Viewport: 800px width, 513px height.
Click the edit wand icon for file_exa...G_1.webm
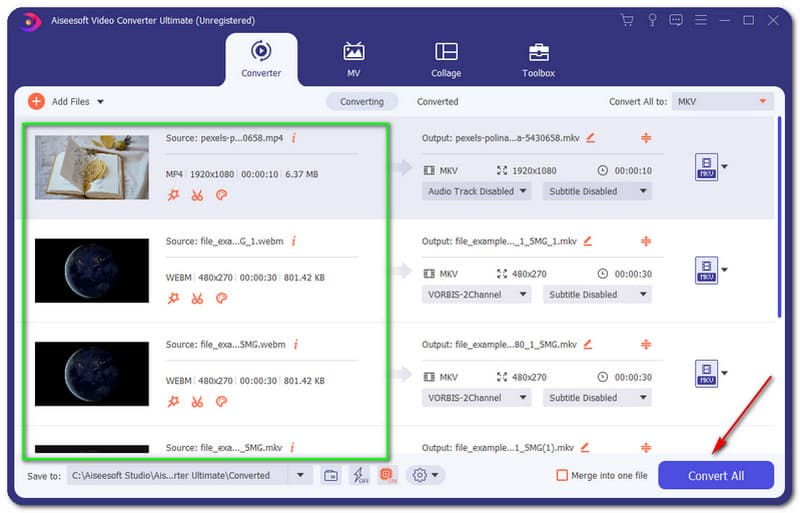(173, 298)
